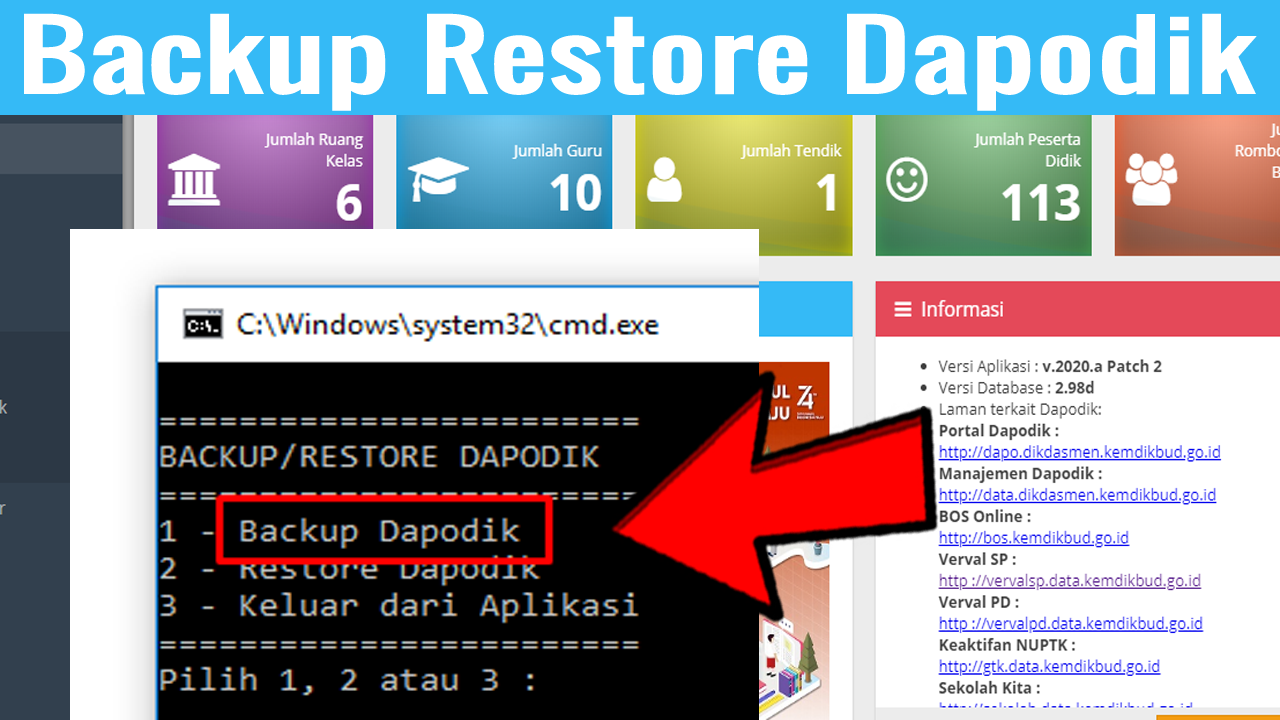The width and height of the screenshot is (1280, 720).
Task: Click option 3 Keluar dari Aplikasi
Action: point(399,606)
